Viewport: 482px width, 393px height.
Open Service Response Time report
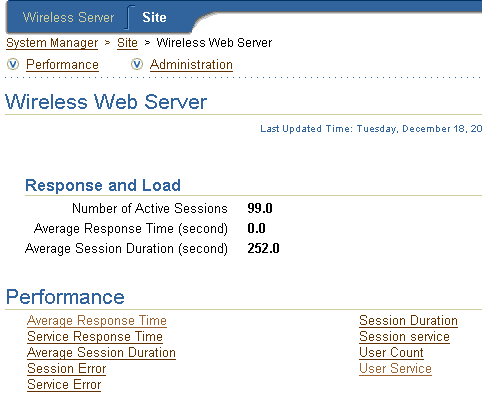click(95, 337)
